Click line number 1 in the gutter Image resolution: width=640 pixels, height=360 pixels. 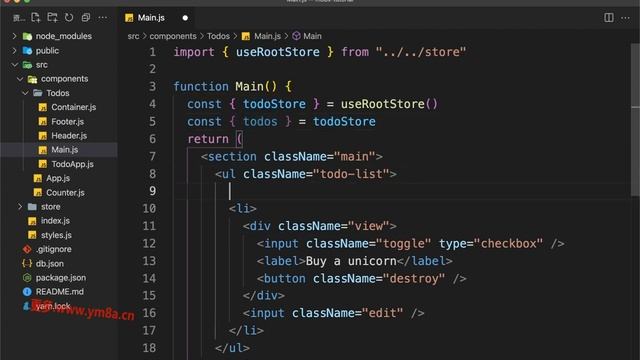pos(152,52)
